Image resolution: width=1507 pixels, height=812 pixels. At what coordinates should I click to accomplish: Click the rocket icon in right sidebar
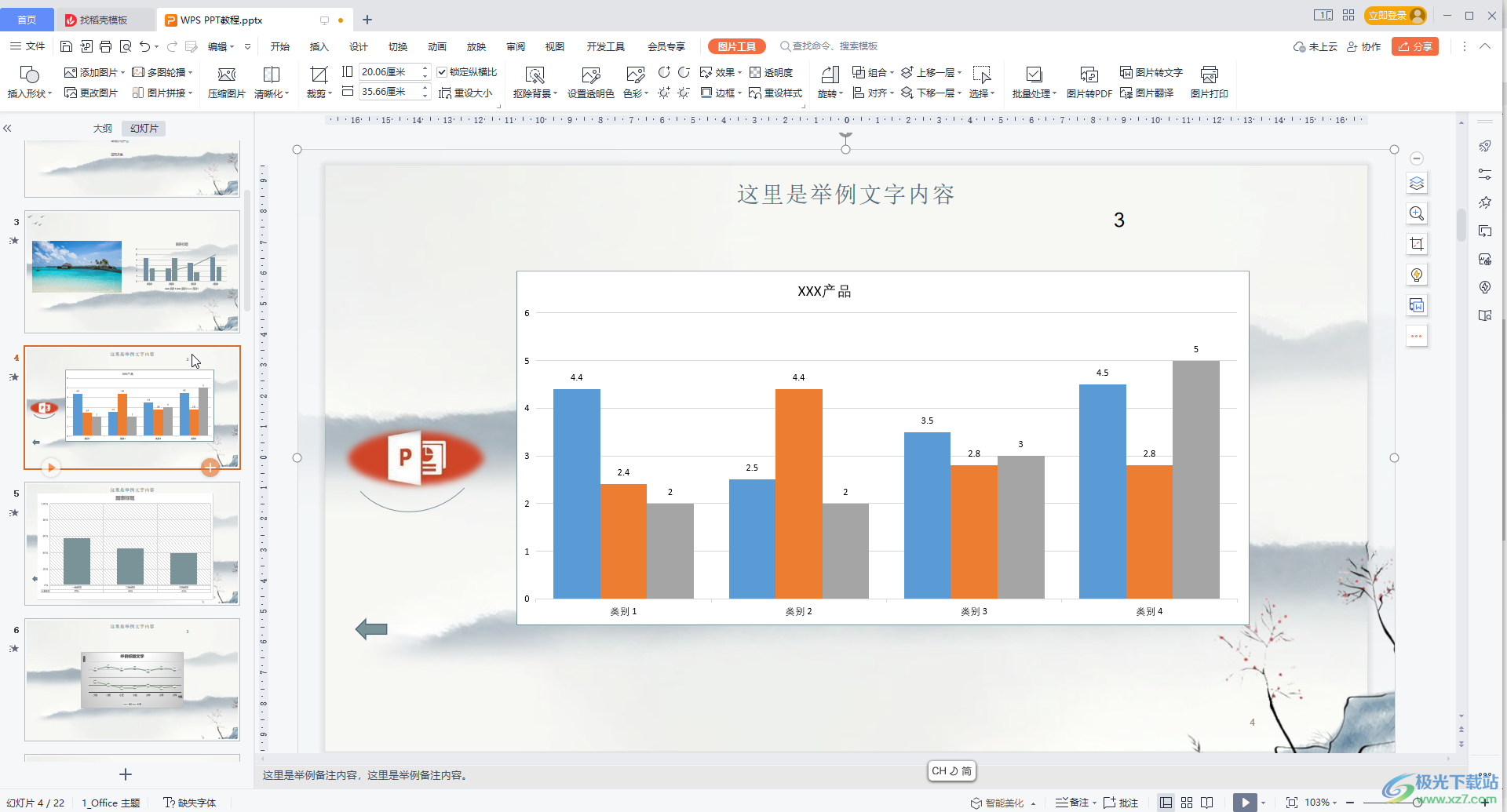[1485, 146]
